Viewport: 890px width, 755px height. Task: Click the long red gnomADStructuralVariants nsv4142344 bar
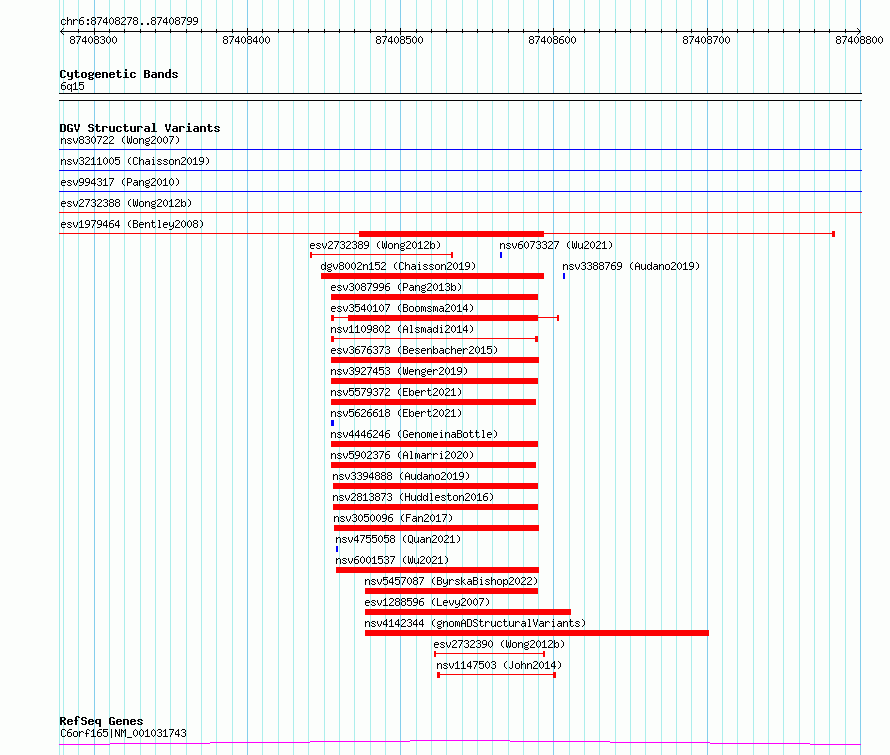(536, 633)
